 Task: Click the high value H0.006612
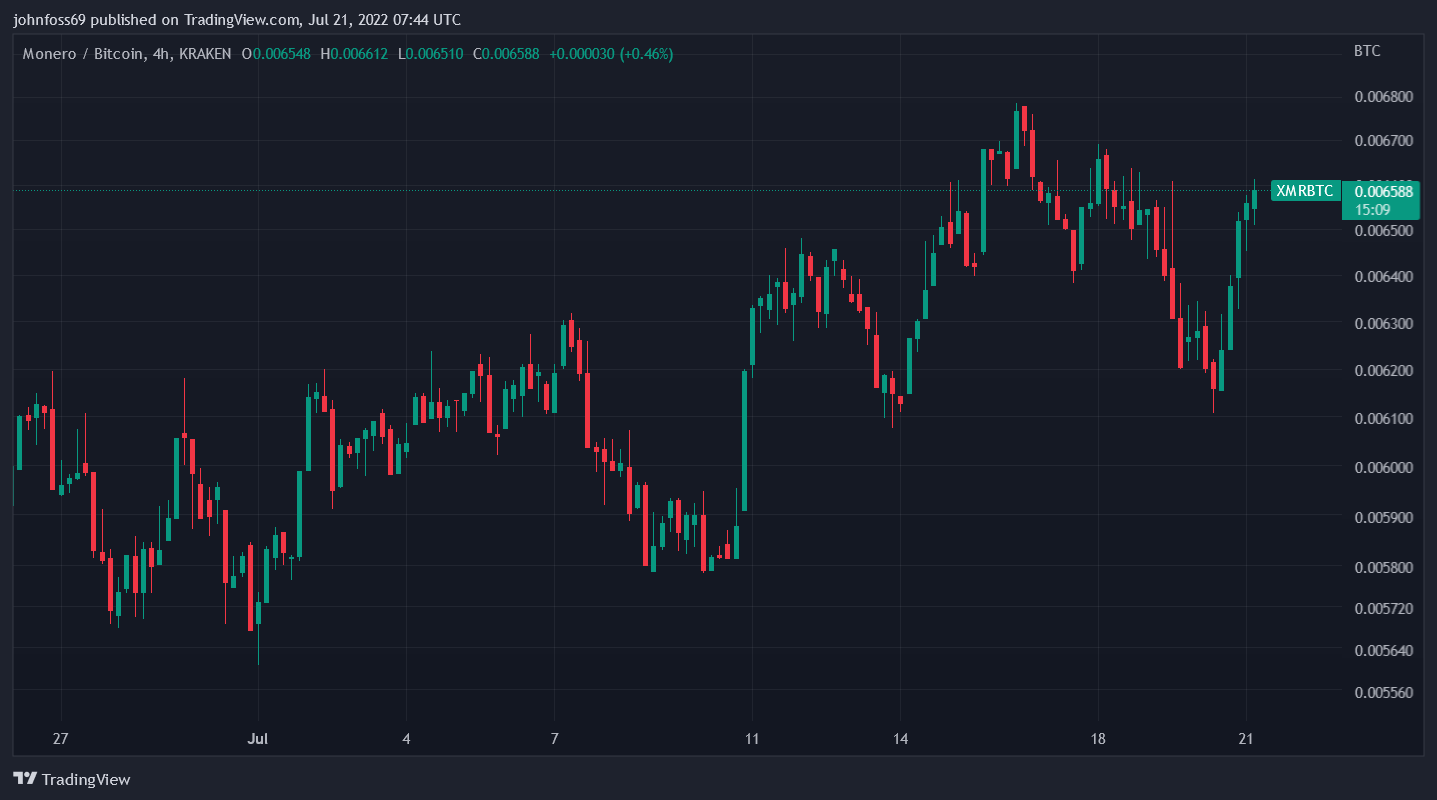click(355, 53)
